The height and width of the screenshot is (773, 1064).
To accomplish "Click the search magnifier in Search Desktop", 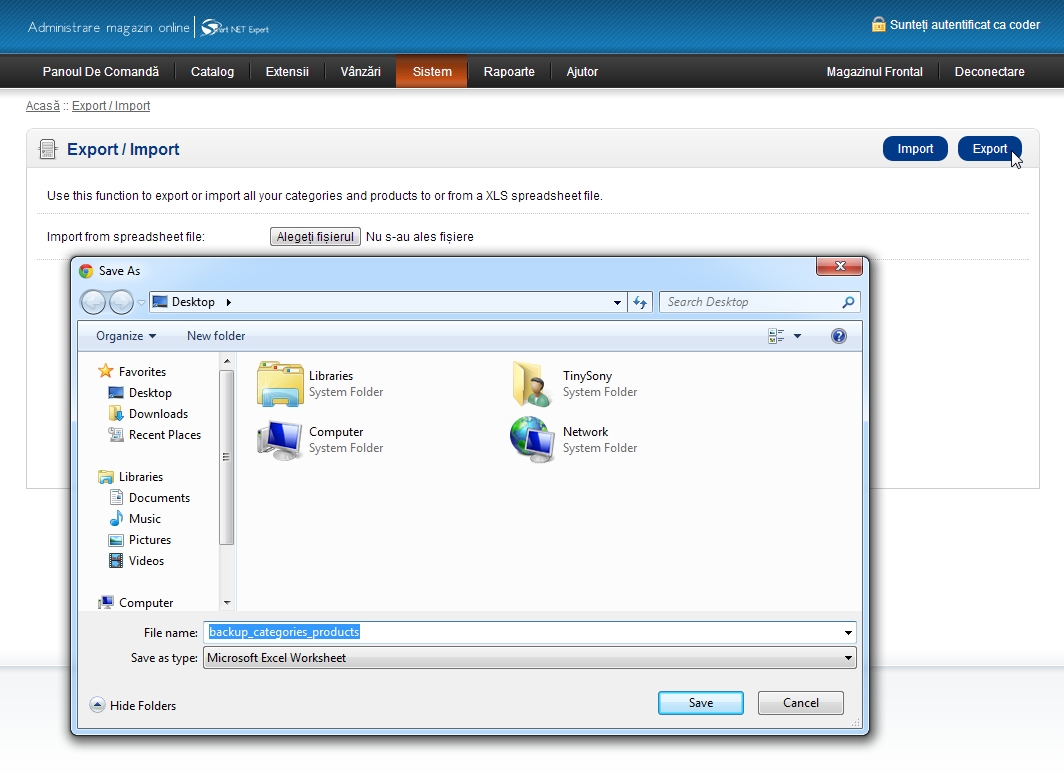I will pos(848,302).
